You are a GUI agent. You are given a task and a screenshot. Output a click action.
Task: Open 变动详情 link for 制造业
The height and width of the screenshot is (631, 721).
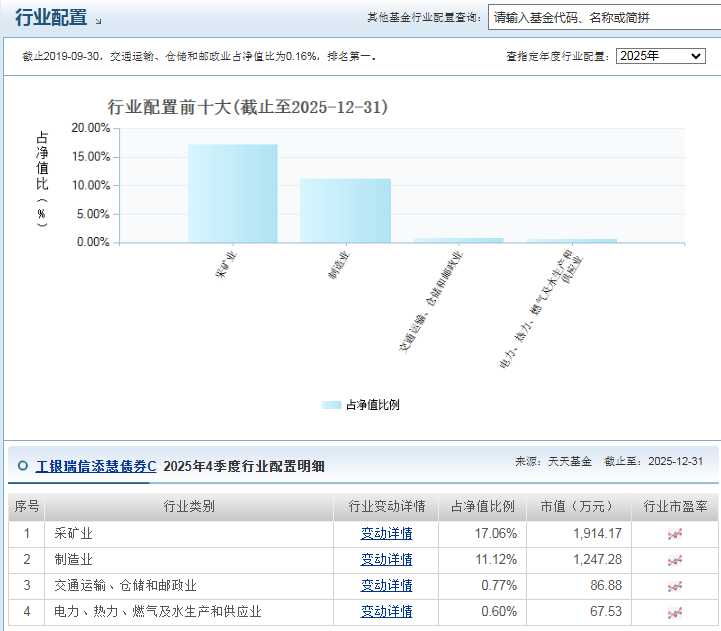tap(386, 560)
